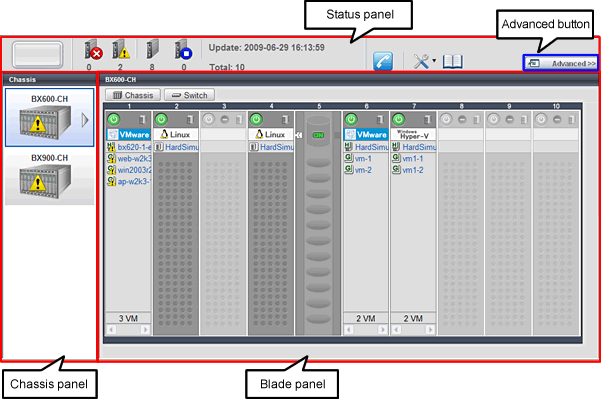
Task: Toggle gray power button of slot 10
Action: (541, 120)
